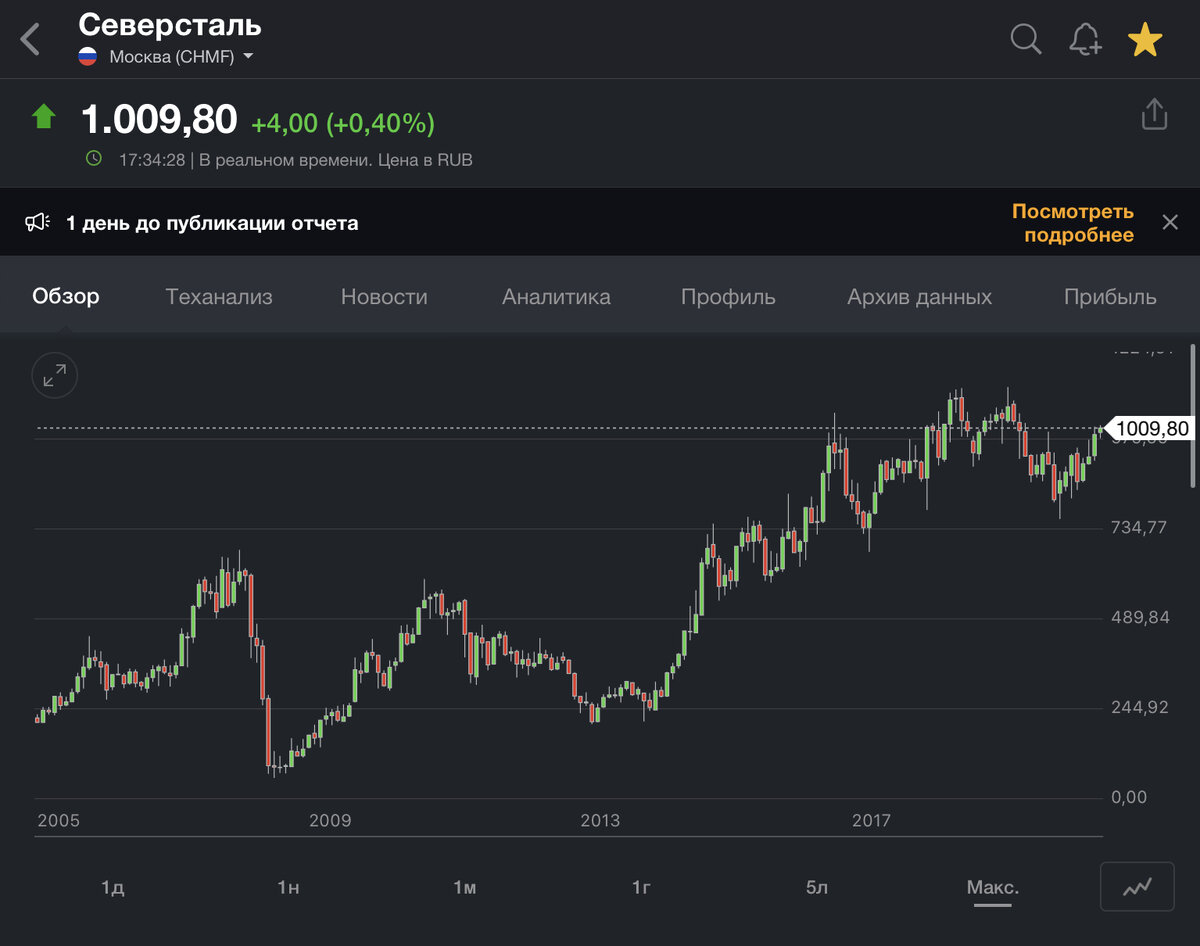Dismiss the earnings report banner
The height and width of the screenshot is (946, 1200).
pyautogui.click(x=1170, y=222)
